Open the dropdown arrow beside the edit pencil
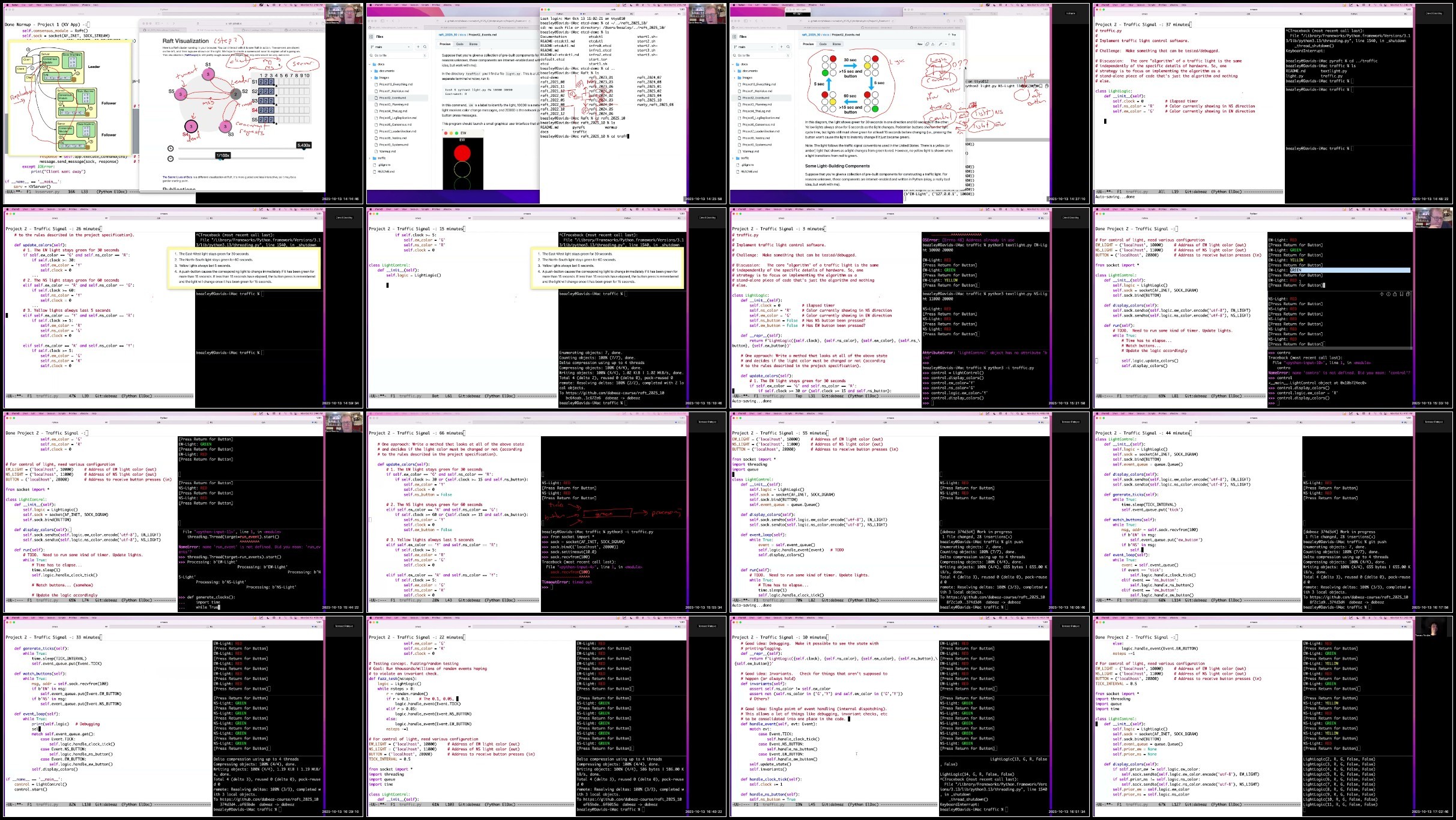Image resolution: width=1456 pixels, height=820 pixels. (x=946, y=44)
